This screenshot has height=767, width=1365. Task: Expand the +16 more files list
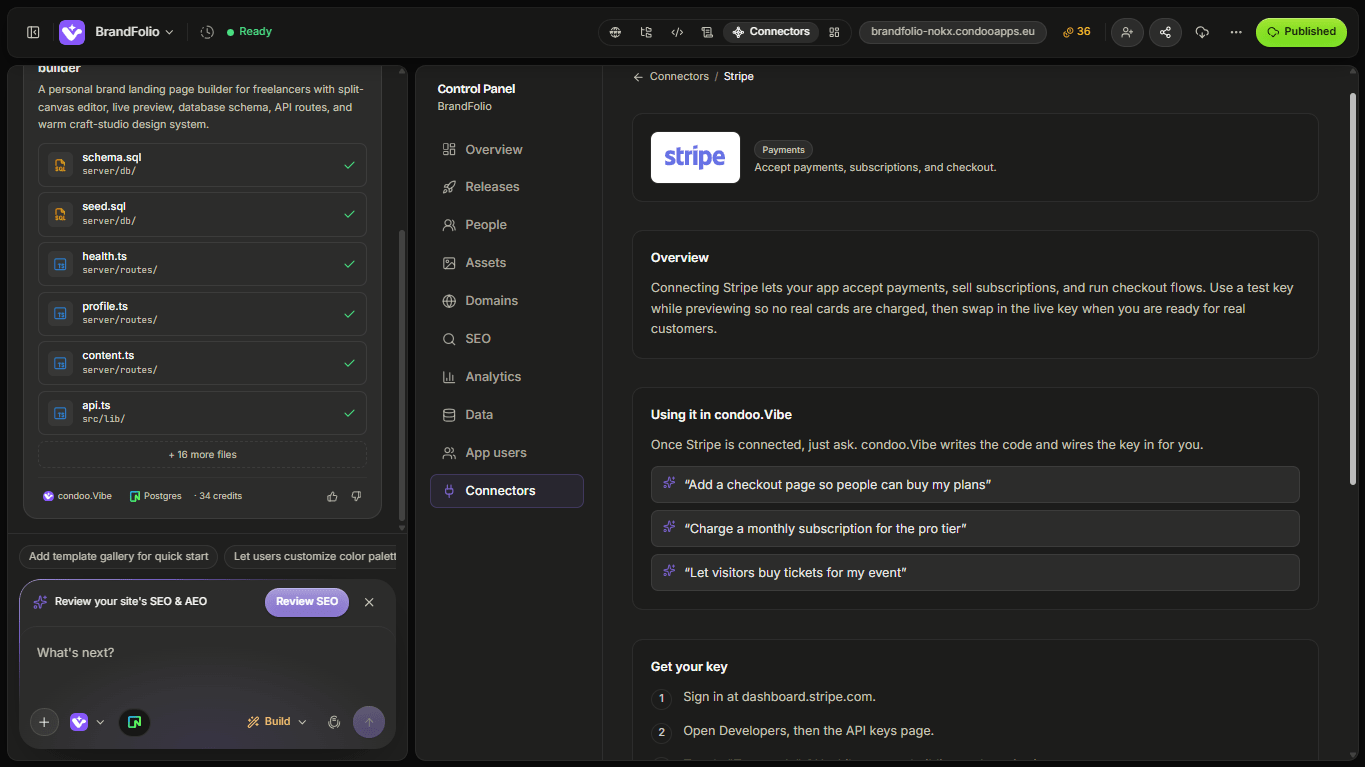[x=202, y=455]
